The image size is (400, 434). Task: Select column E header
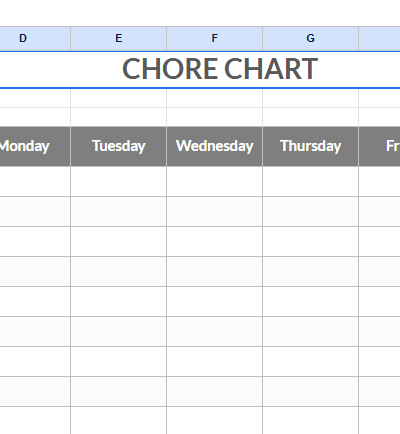tap(119, 39)
